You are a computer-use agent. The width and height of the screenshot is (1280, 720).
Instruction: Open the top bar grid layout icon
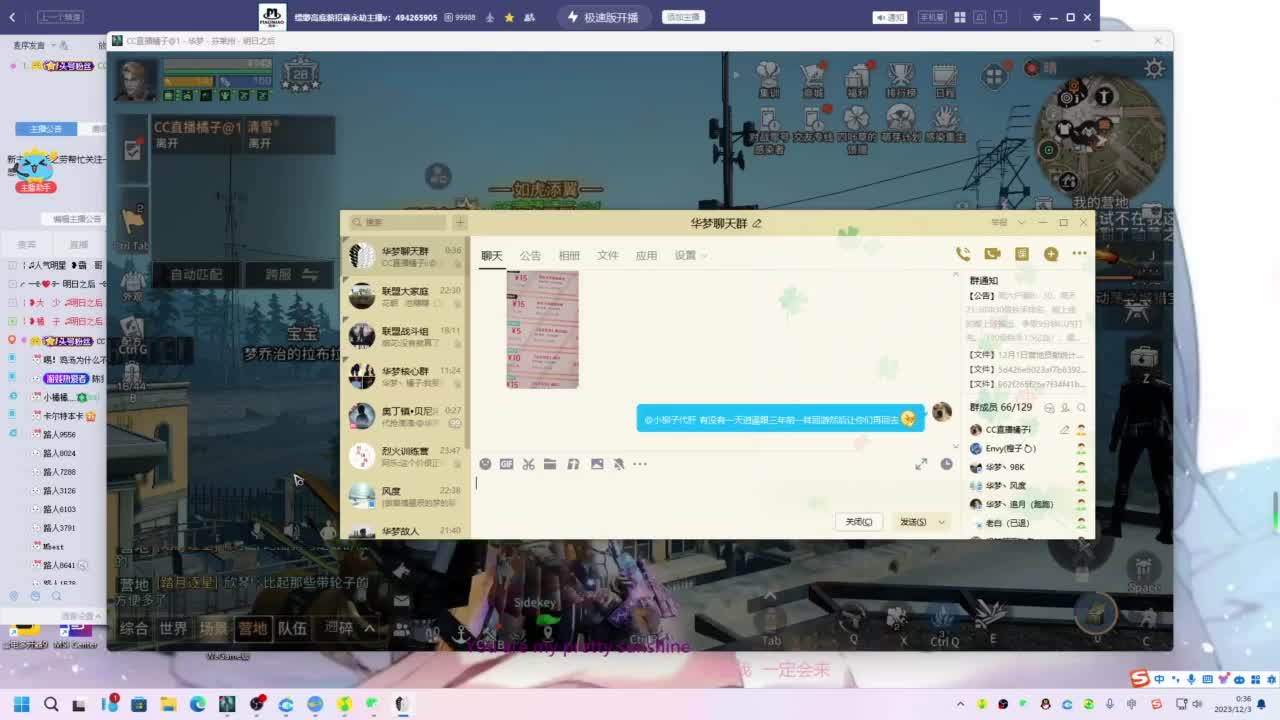[960, 17]
